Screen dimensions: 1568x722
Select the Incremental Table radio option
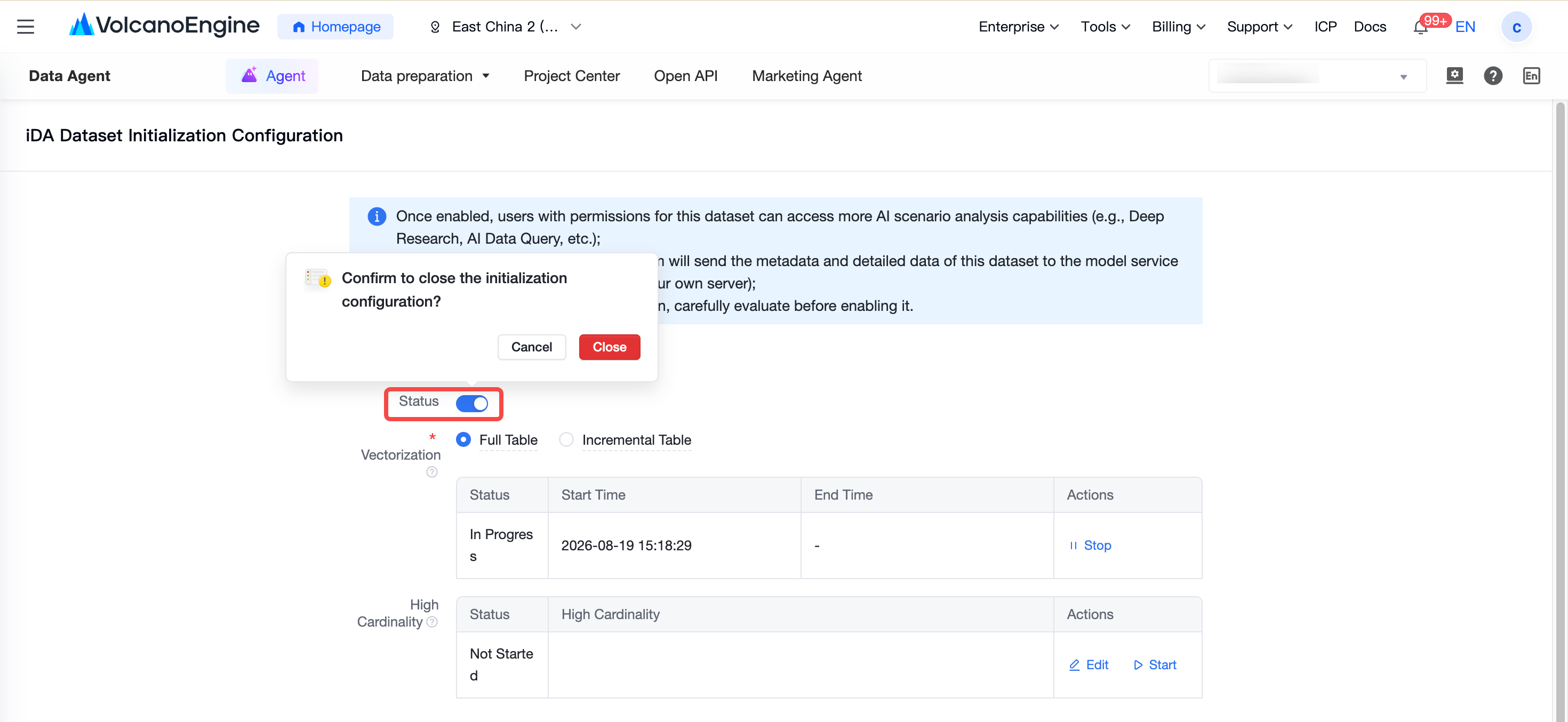coord(566,439)
